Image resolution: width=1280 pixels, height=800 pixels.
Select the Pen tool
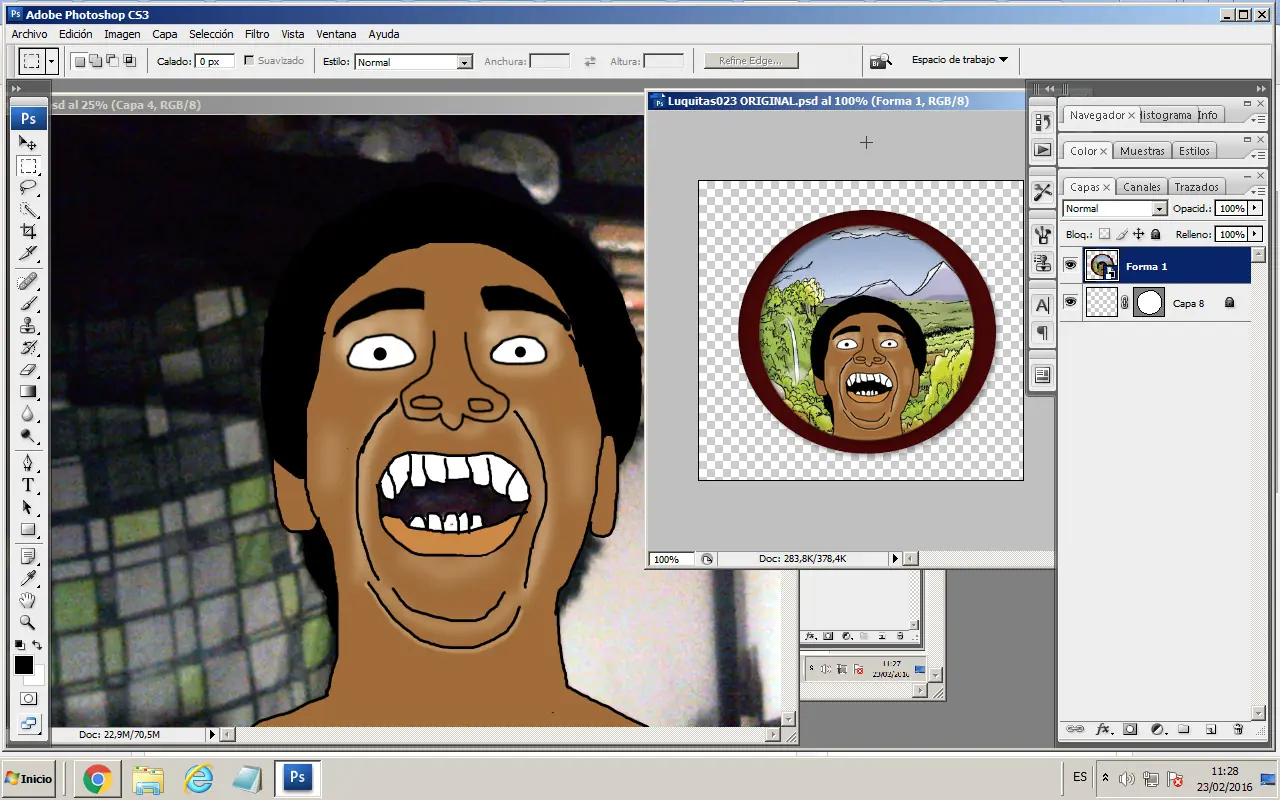[28, 463]
